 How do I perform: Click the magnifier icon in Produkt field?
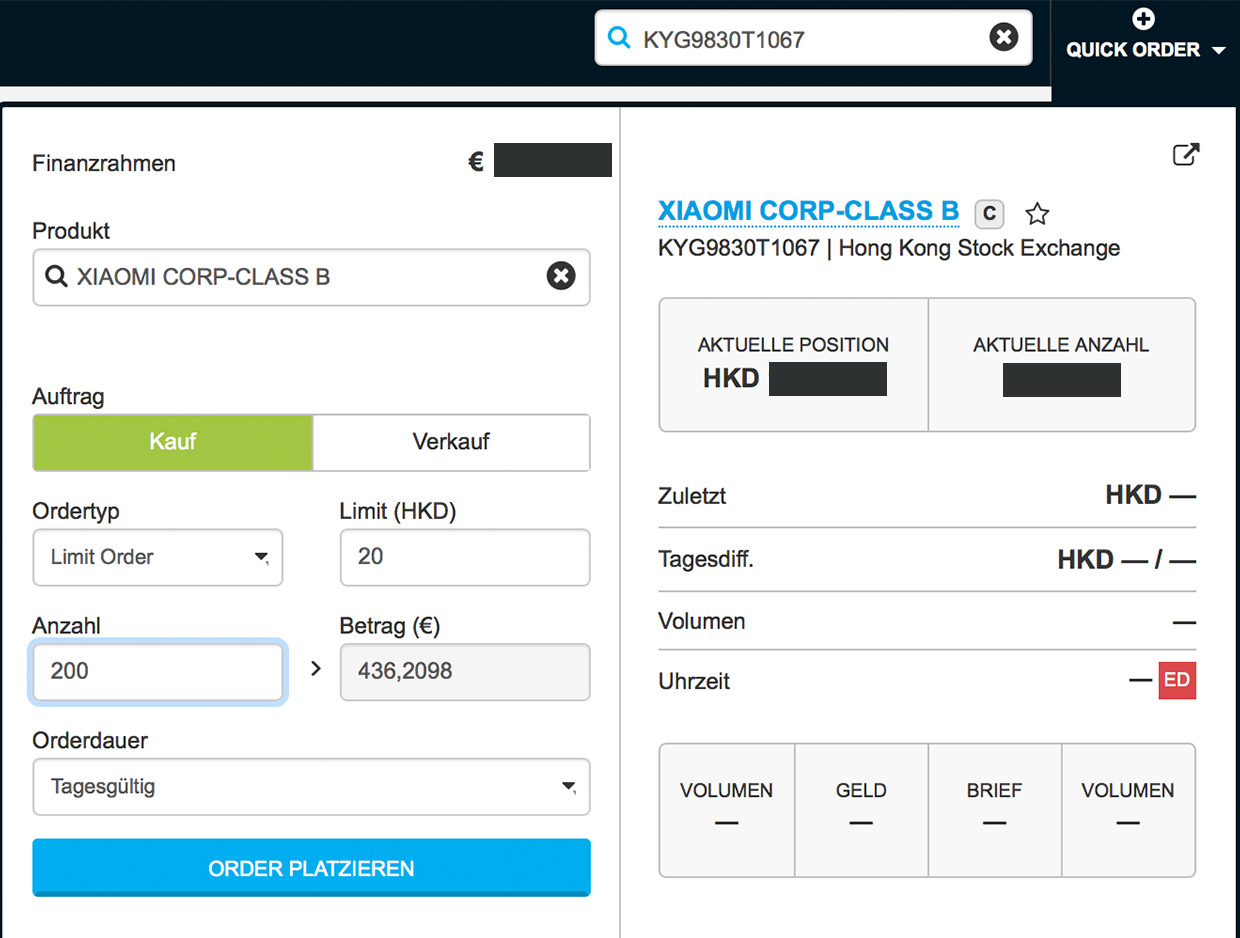coord(58,276)
